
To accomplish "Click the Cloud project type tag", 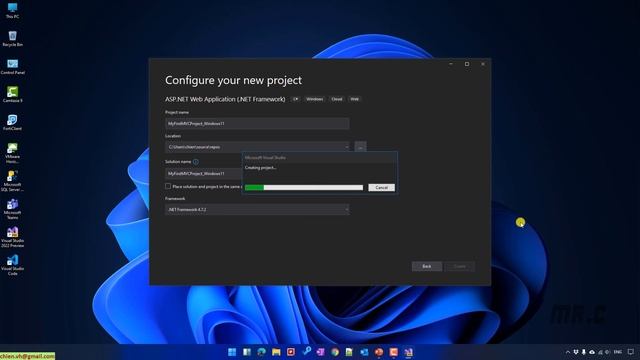I will tap(337, 99).
